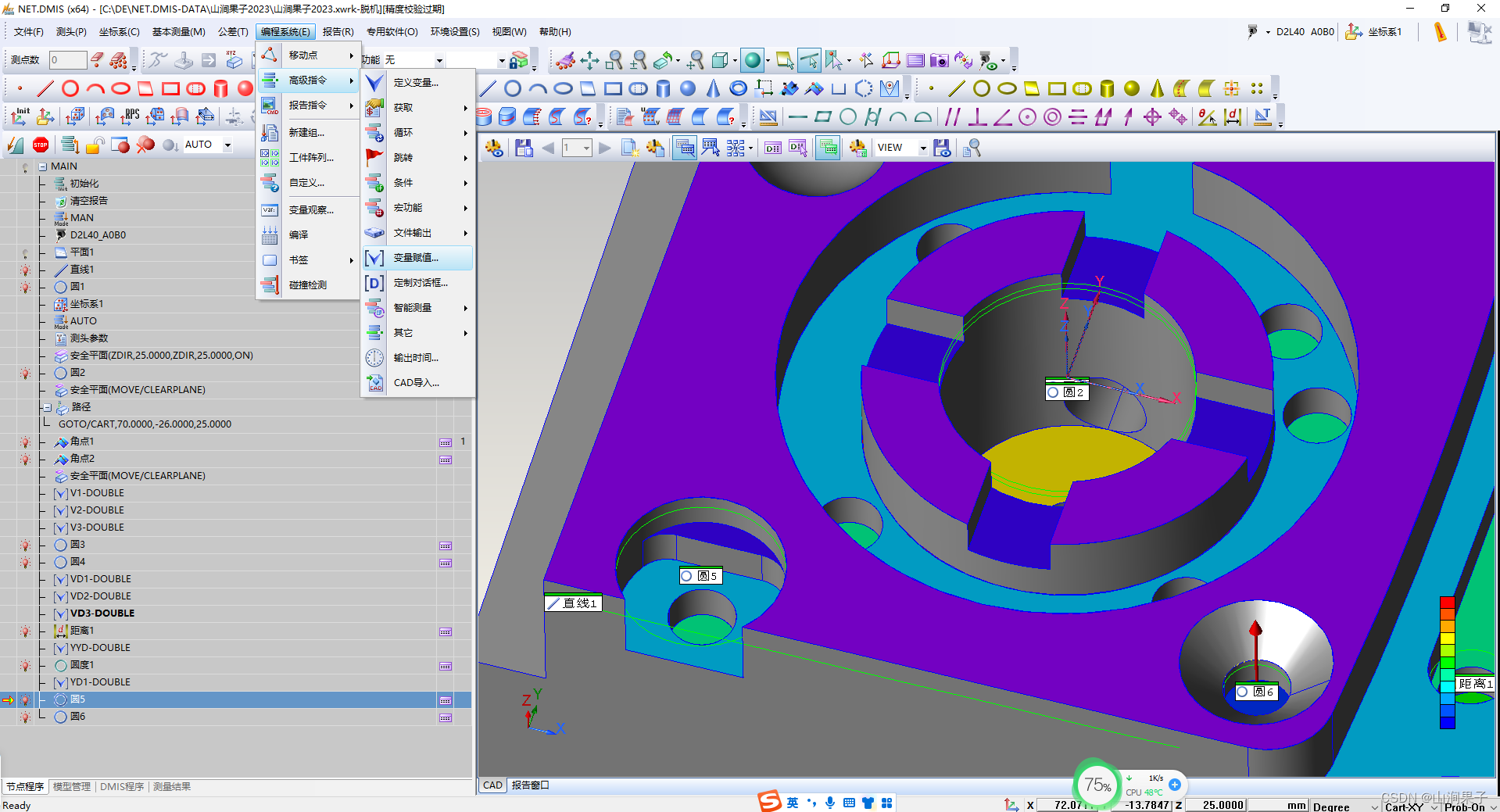Activate the zoom window magnifier tool
1500x812 pixels.
[614, 60]
